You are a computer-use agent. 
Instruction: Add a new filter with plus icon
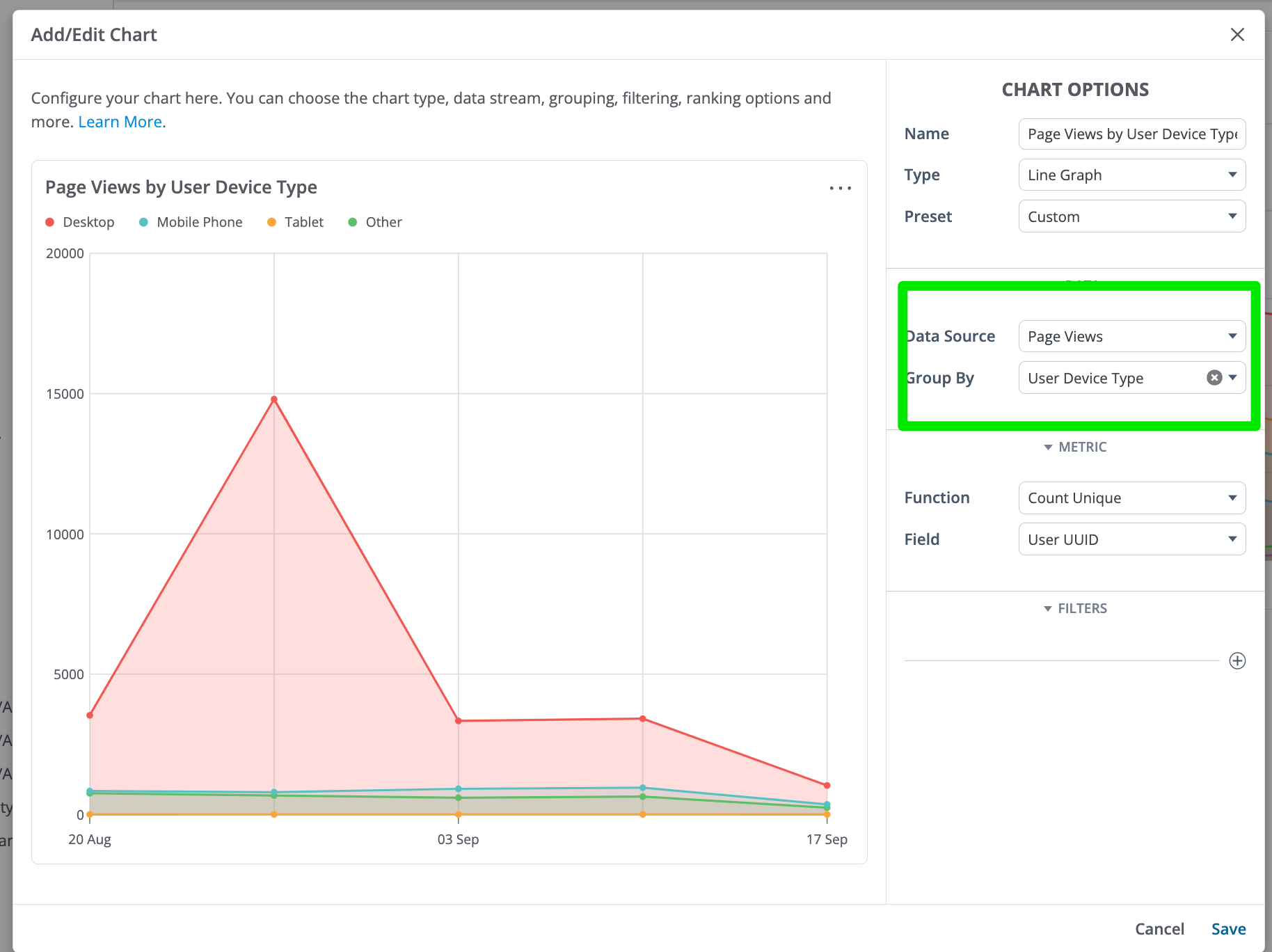(x=1237, y=661)
